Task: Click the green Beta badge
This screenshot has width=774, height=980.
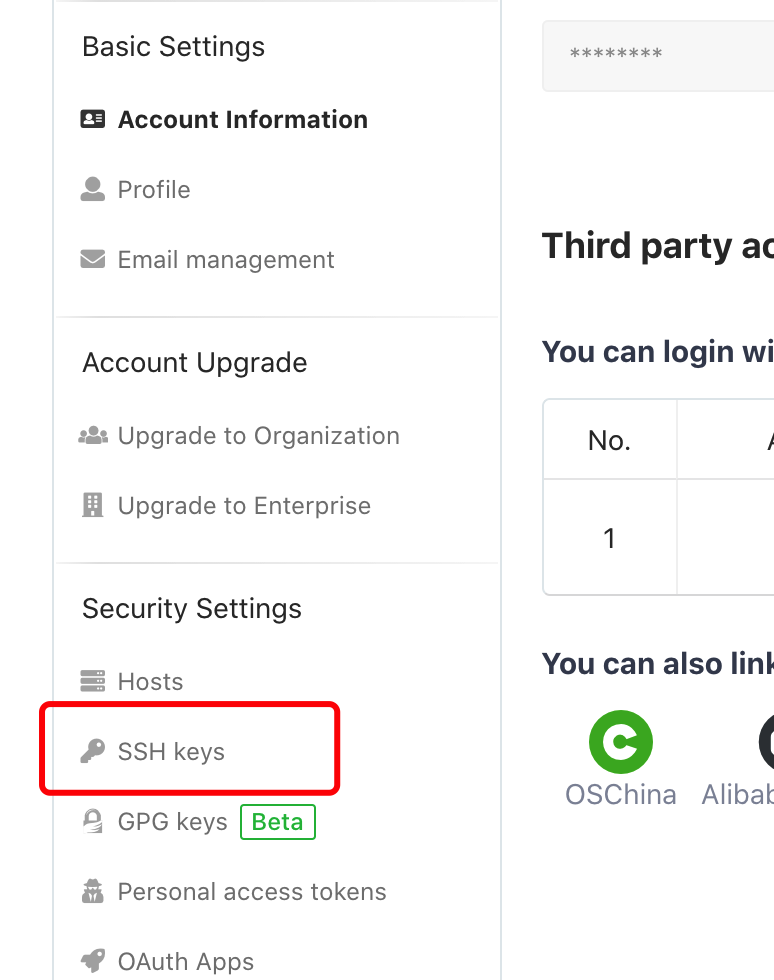Action: coord(278,822)
